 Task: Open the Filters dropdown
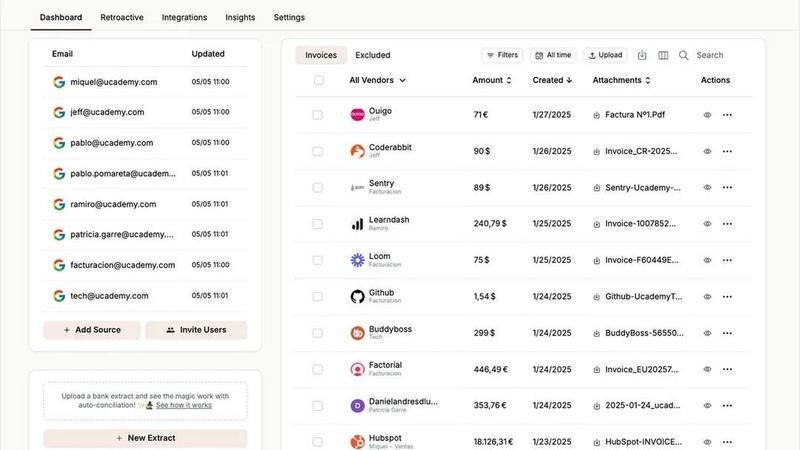point(502,55)
